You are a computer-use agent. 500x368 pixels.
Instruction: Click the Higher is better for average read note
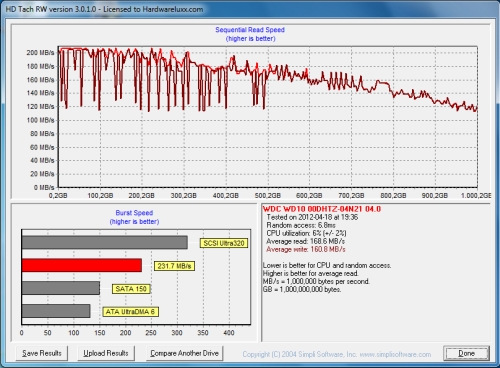pyautogui.click(x=311, y=273)
